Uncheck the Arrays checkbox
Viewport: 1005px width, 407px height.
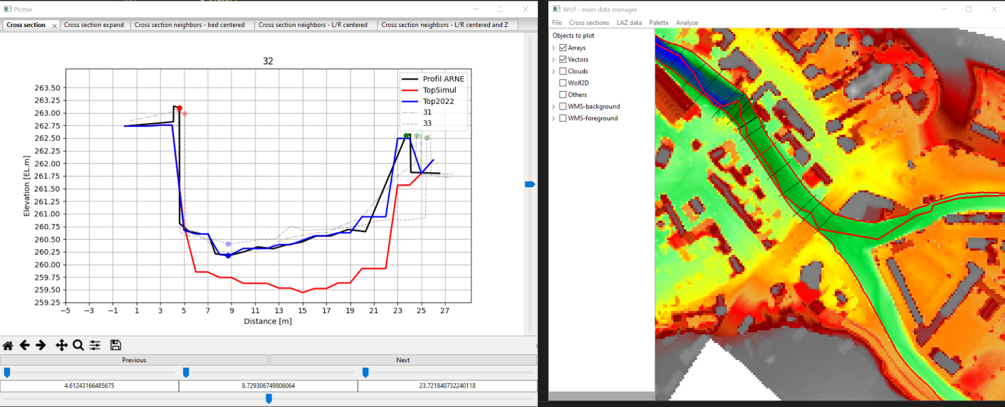563,48
